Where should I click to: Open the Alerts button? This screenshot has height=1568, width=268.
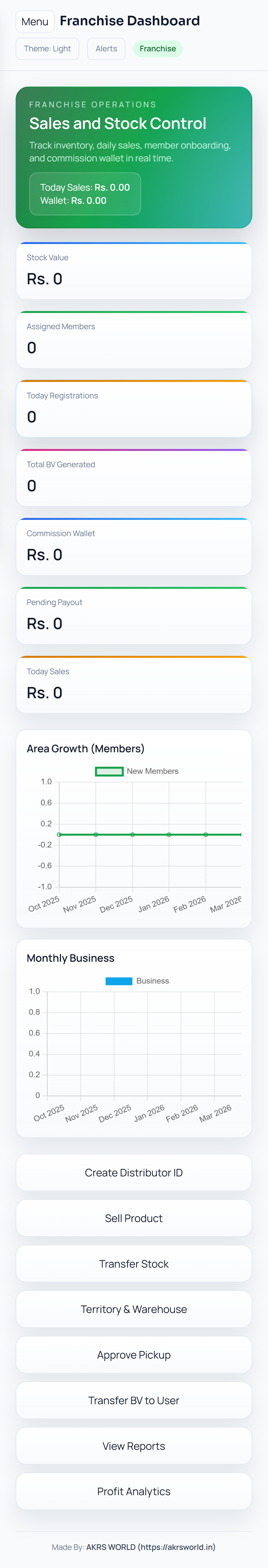[x=106, y=49]
